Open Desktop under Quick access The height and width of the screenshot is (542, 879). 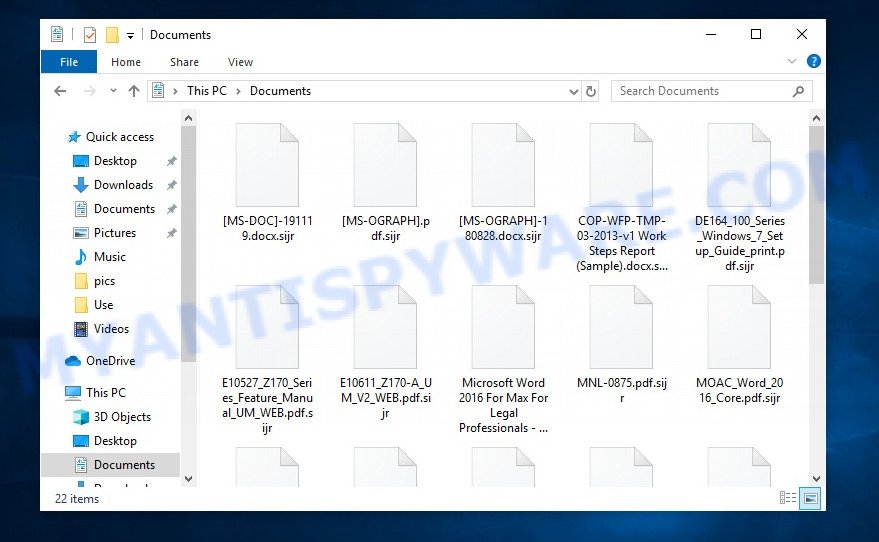(115, 161)
